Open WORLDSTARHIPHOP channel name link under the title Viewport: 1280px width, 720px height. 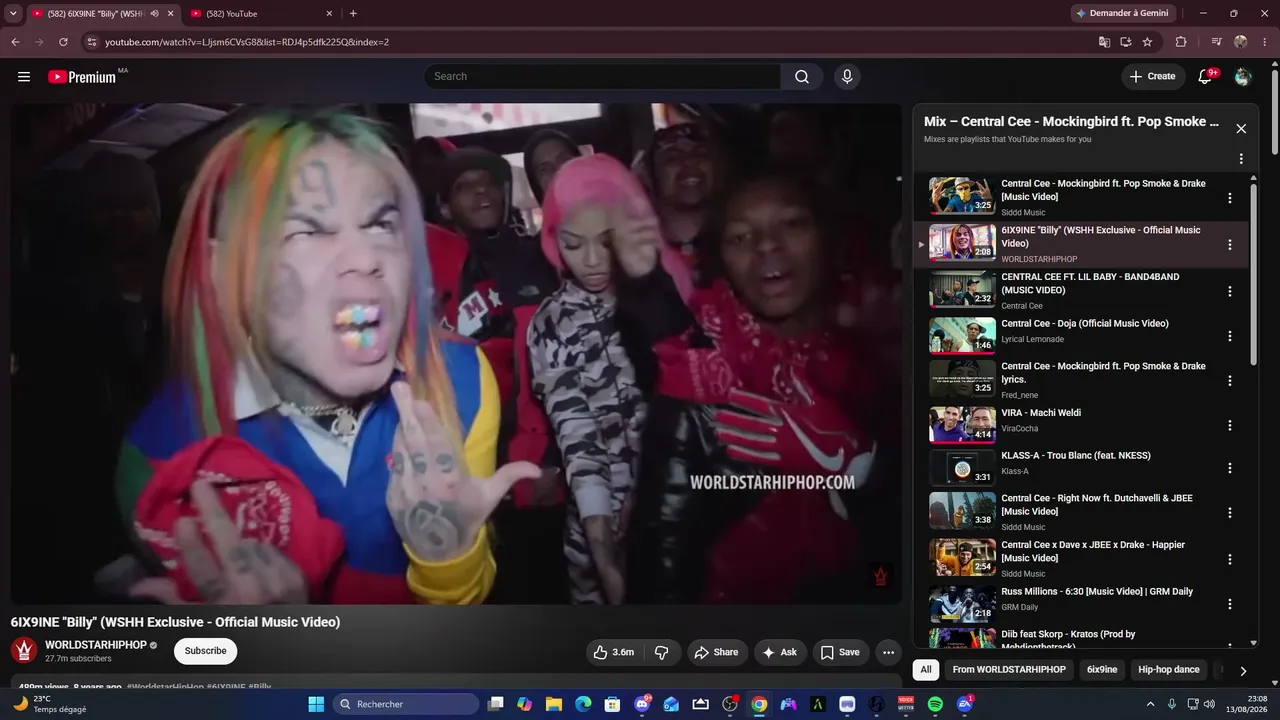(96, 645)
